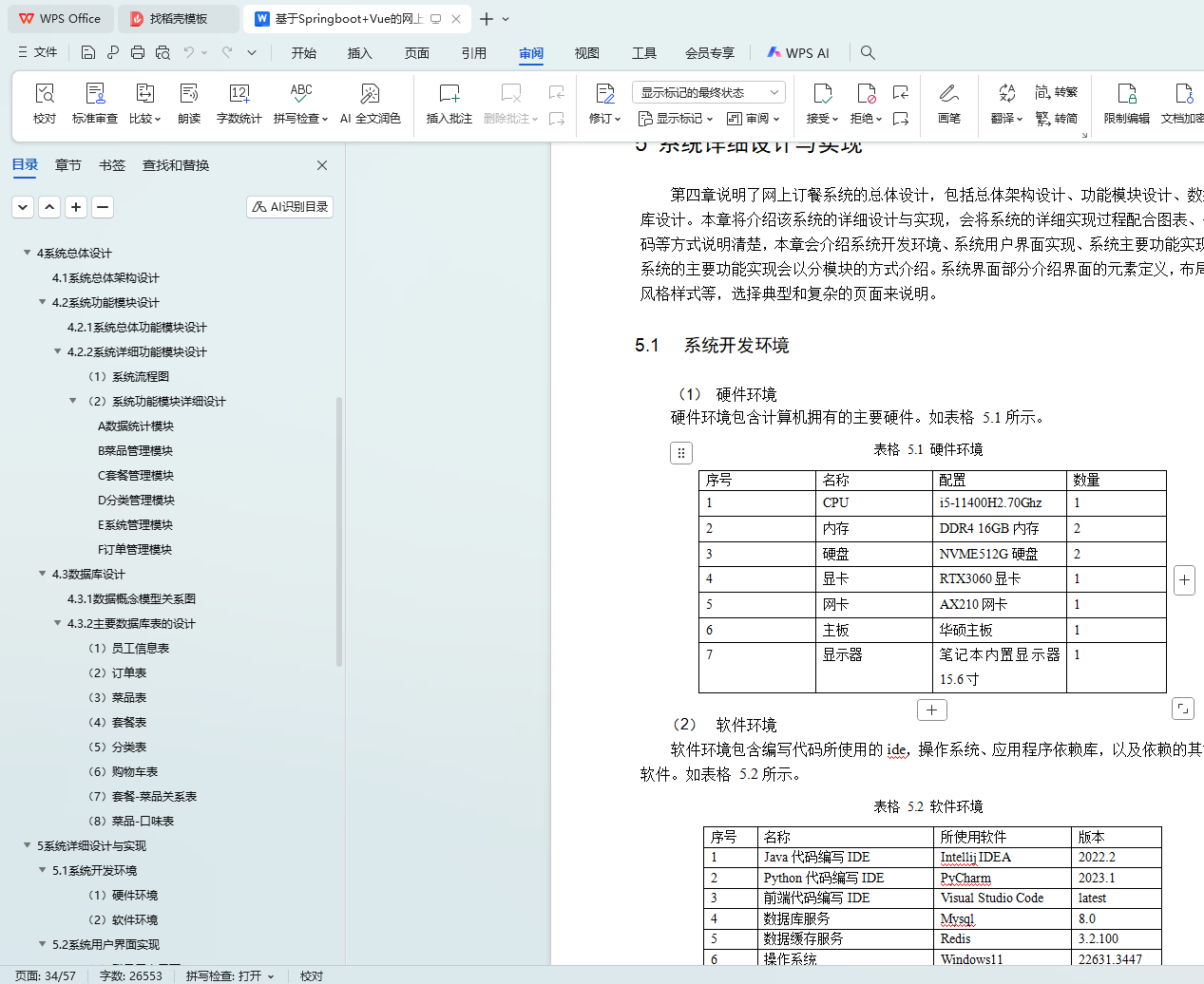1204x984 pixels.
Task: Open the search magnifier icon
Action: (868, 53)
